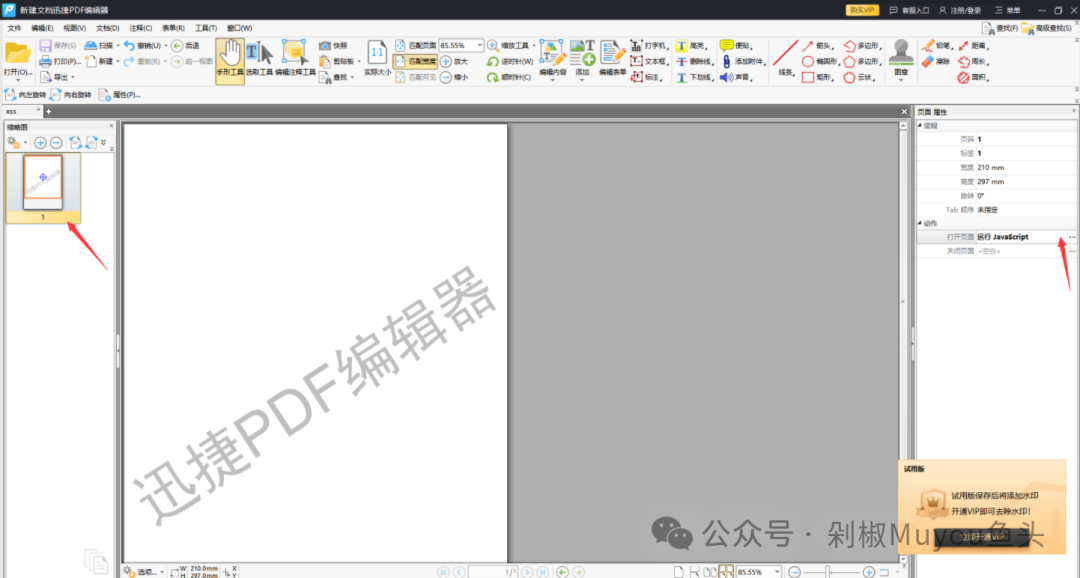This screenshot has width=1080, height=578.
Task: Click ellipsis next to 运行 JavaScript action
Action: point(1072,237)
